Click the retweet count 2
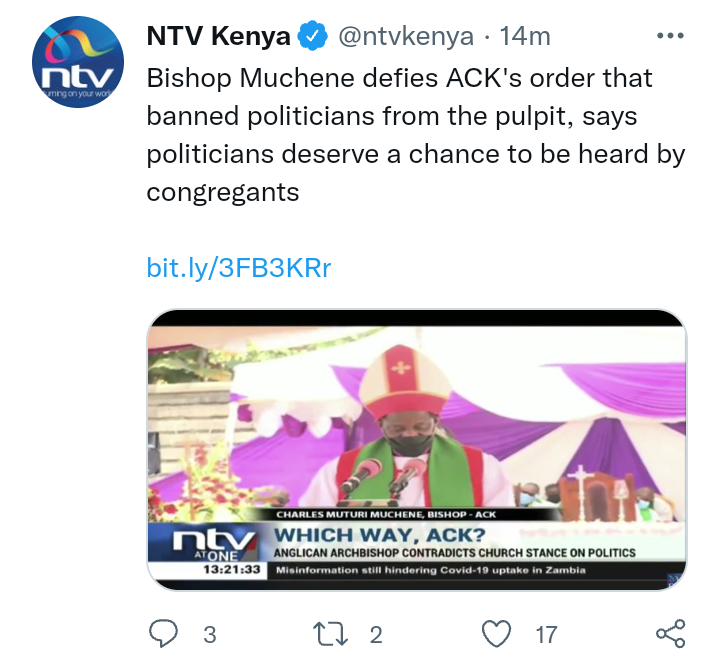The image size is (720, 667). [x=376, y=635]
